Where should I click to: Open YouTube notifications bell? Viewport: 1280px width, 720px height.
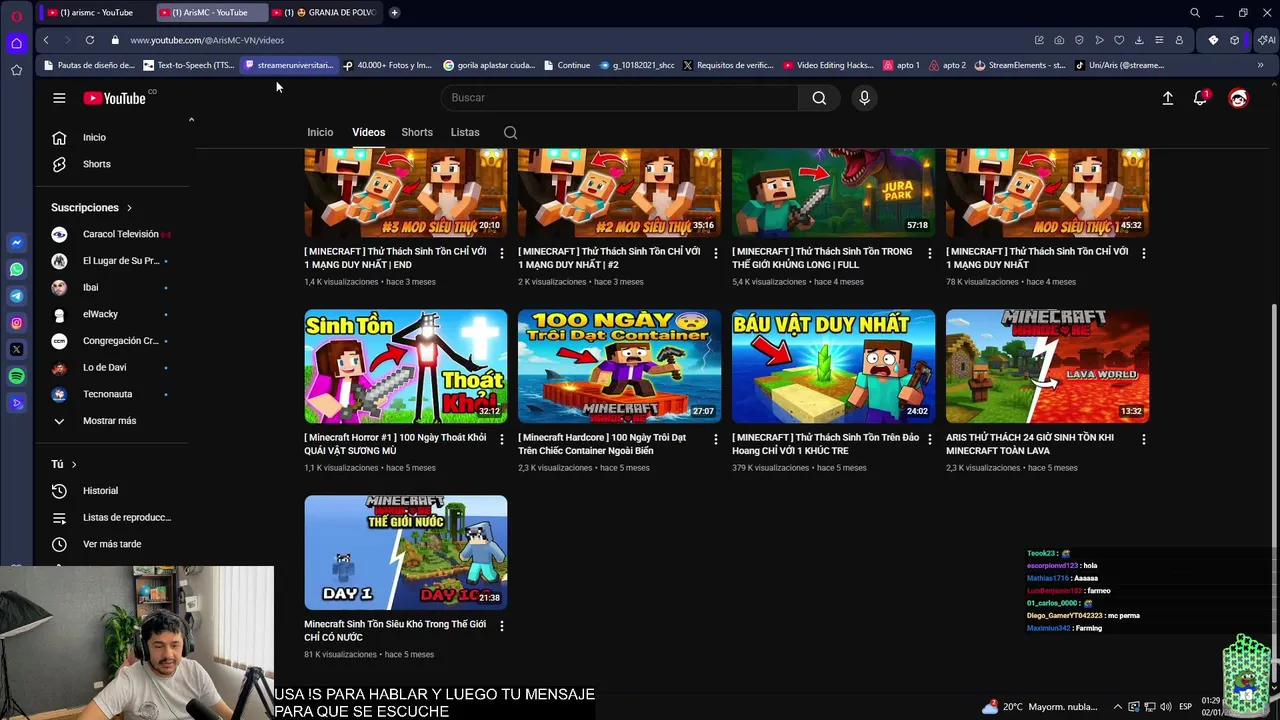[1200, 98]
